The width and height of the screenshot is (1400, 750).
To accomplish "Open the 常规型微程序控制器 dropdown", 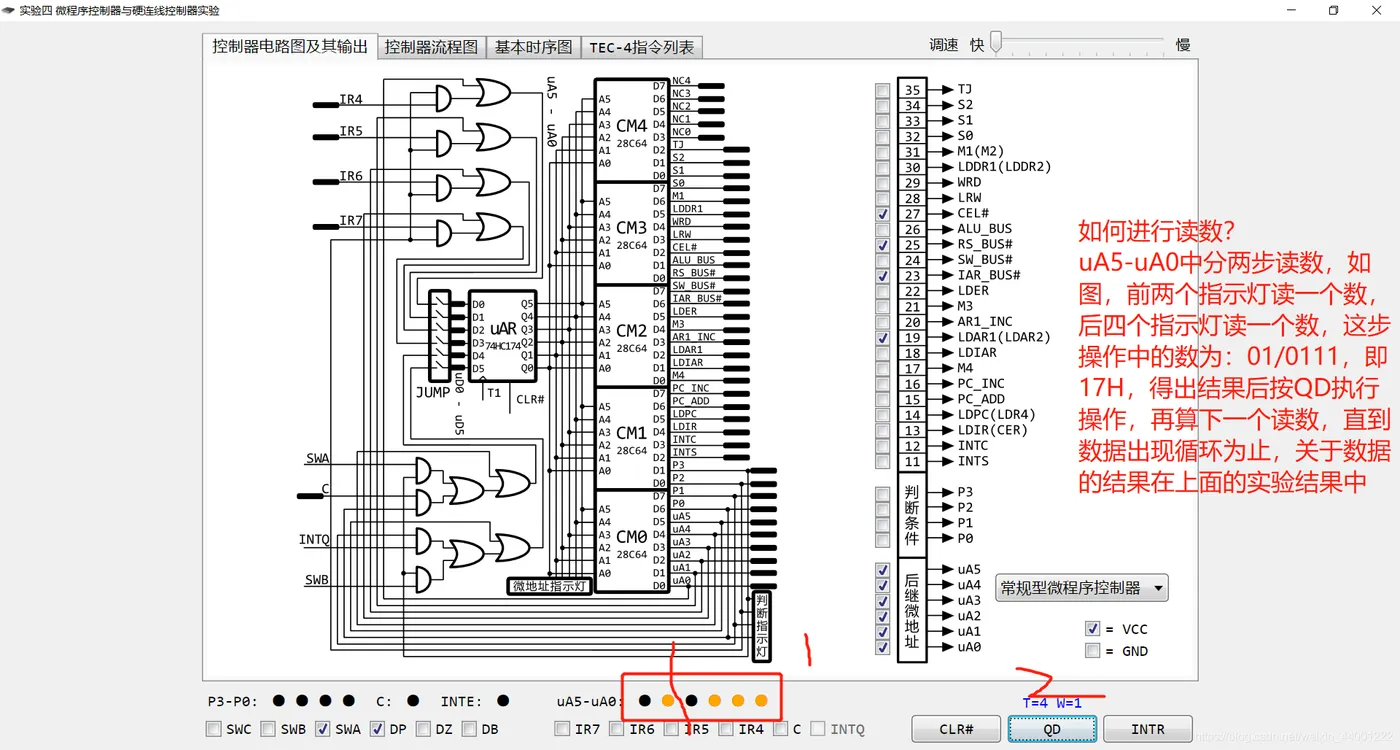I will 1082,588.
